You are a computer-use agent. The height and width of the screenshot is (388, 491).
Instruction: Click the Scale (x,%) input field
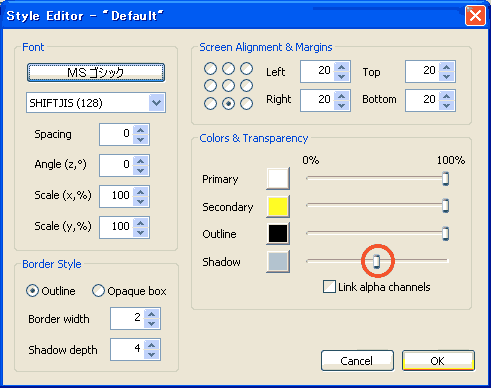click(x=116, y=196)
